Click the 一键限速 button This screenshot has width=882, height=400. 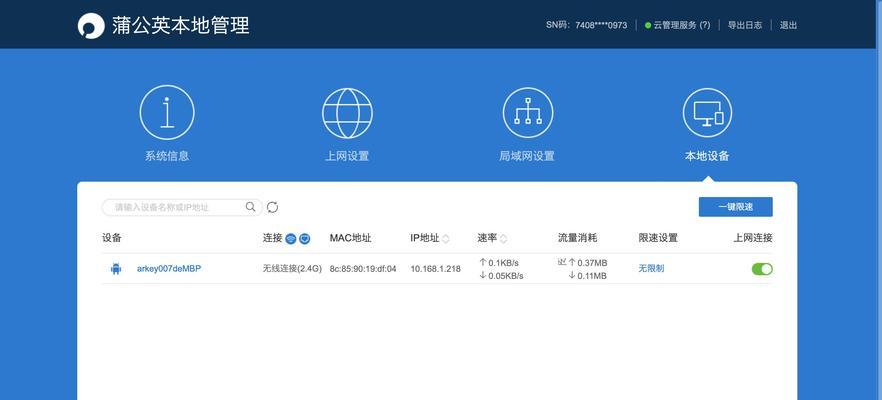(736, 207)
